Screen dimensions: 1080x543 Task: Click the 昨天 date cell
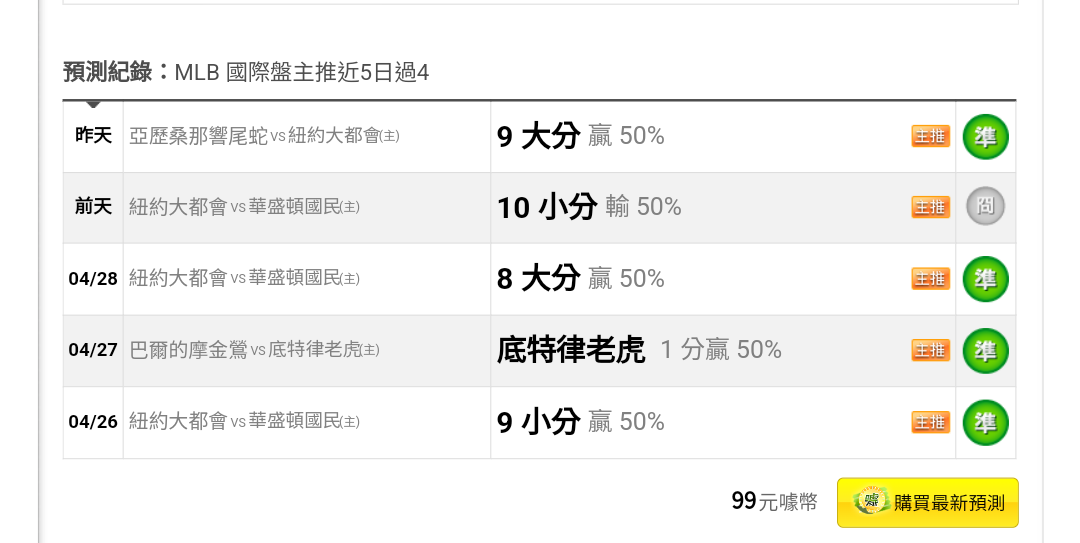[x=93, y=136]
